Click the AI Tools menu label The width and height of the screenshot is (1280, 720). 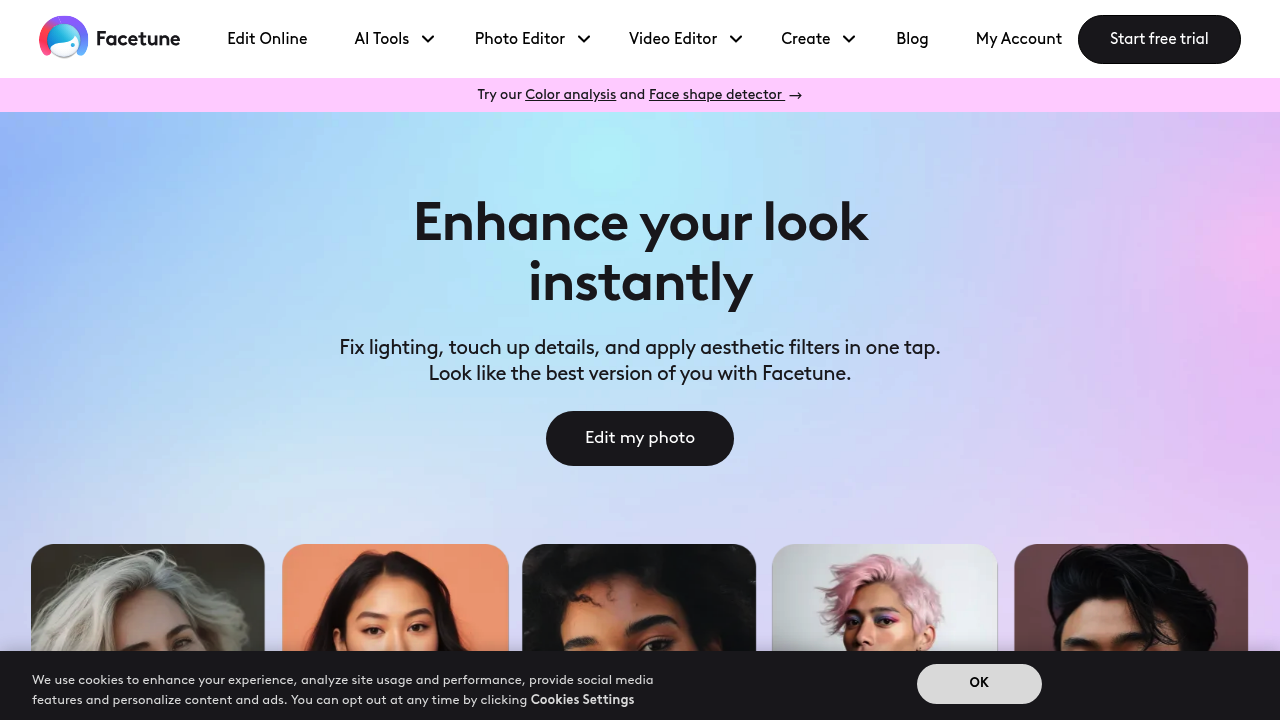382,39
